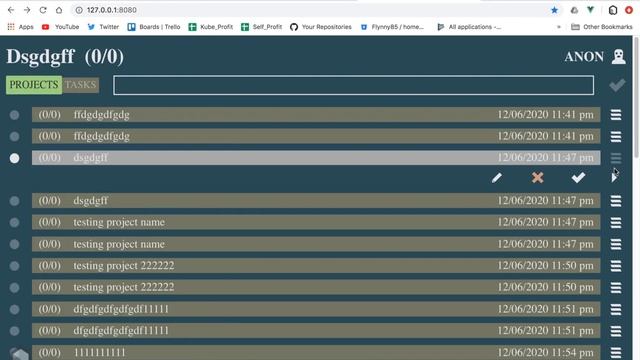Select the circle of the first ffdgdgdfgdg row
640x360 pixels.
[14, 115]
